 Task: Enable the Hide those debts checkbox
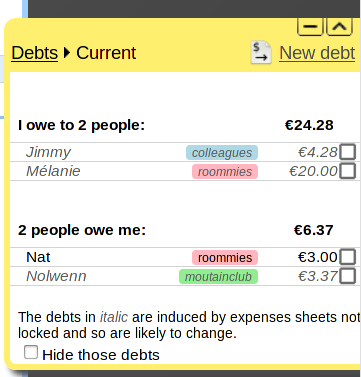click(x=31, y=352)
